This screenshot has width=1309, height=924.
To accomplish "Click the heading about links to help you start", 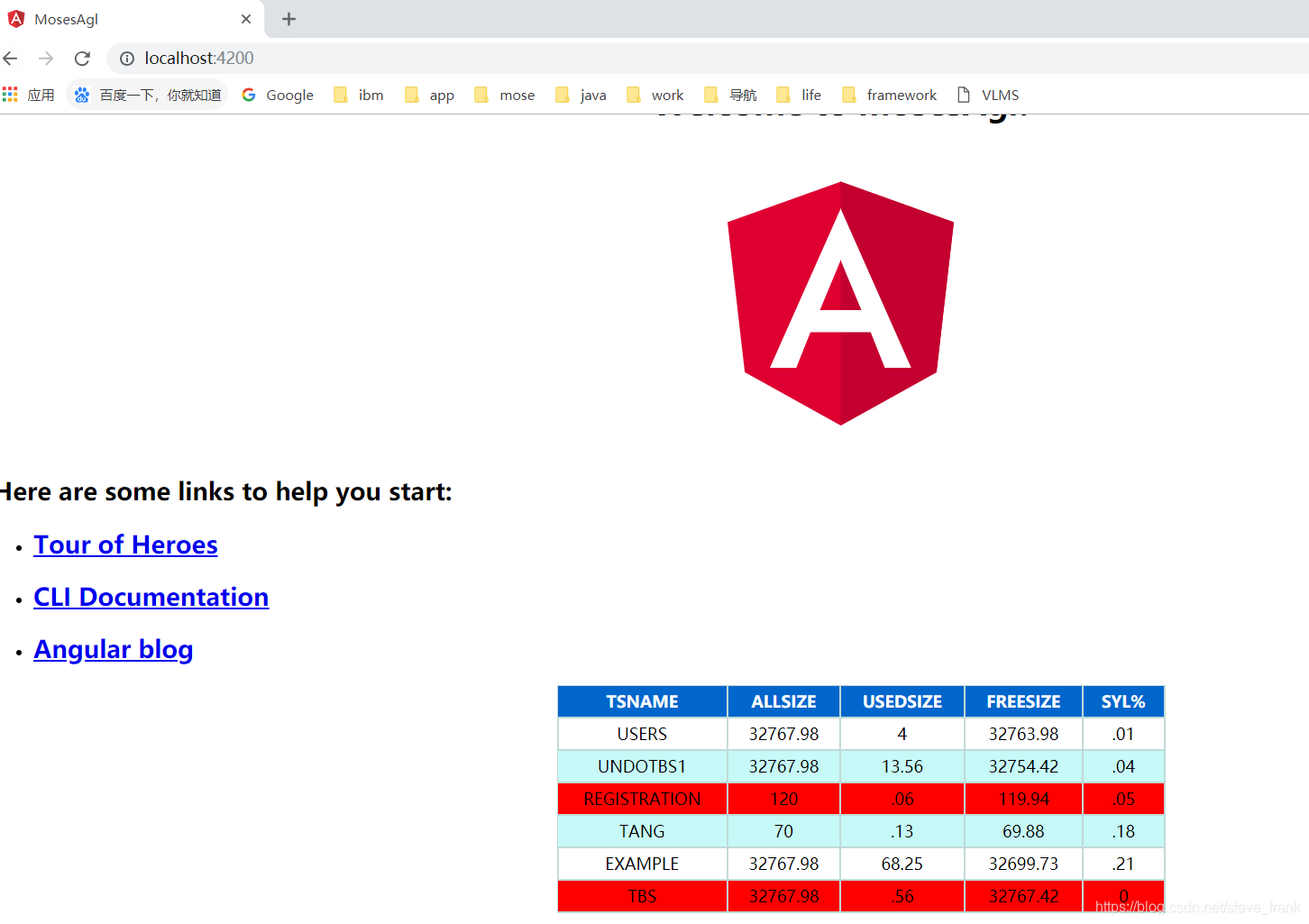I will 226,492.
